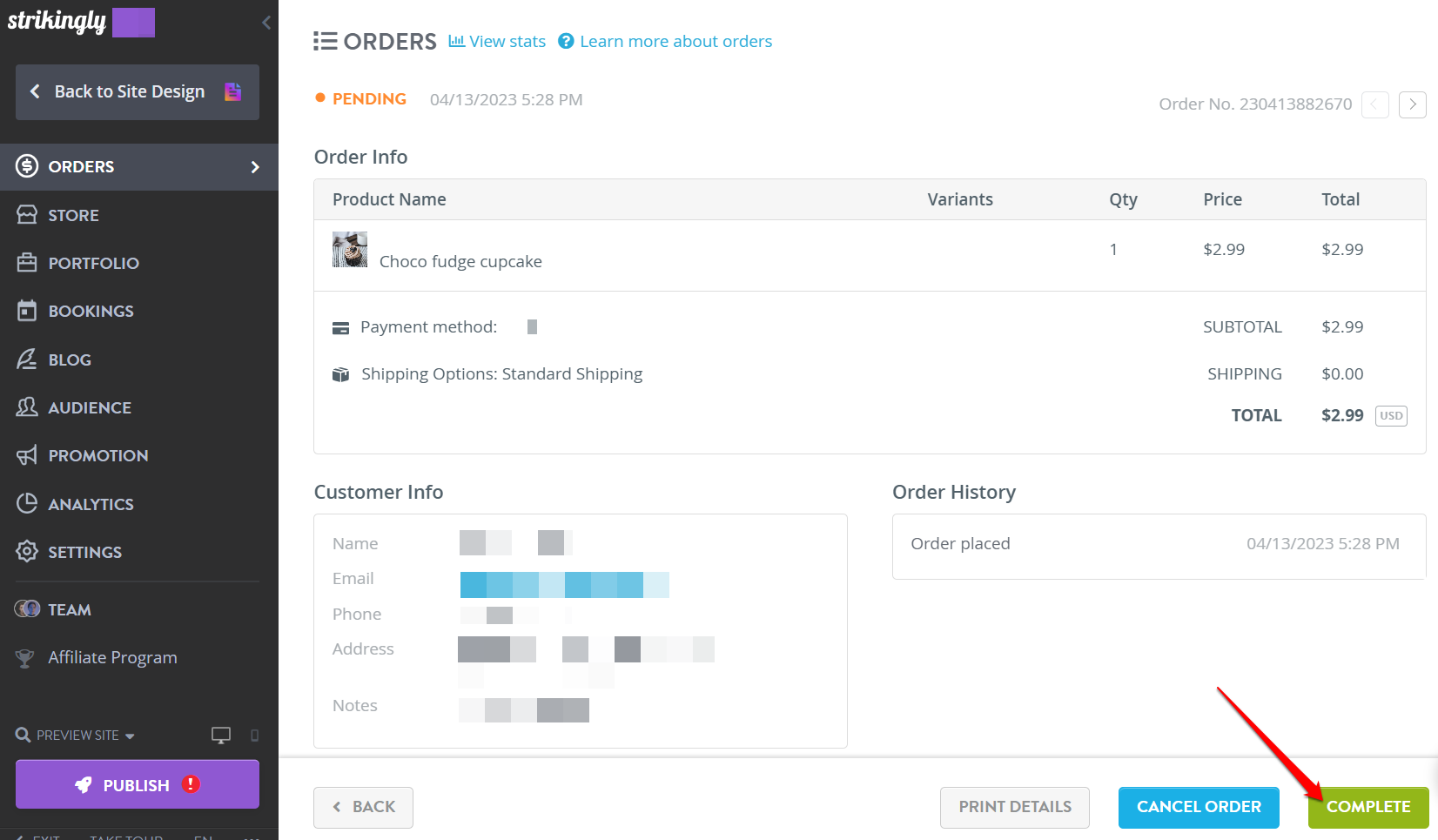
Task: Select the Audience menu item
Action: (89, 407)
